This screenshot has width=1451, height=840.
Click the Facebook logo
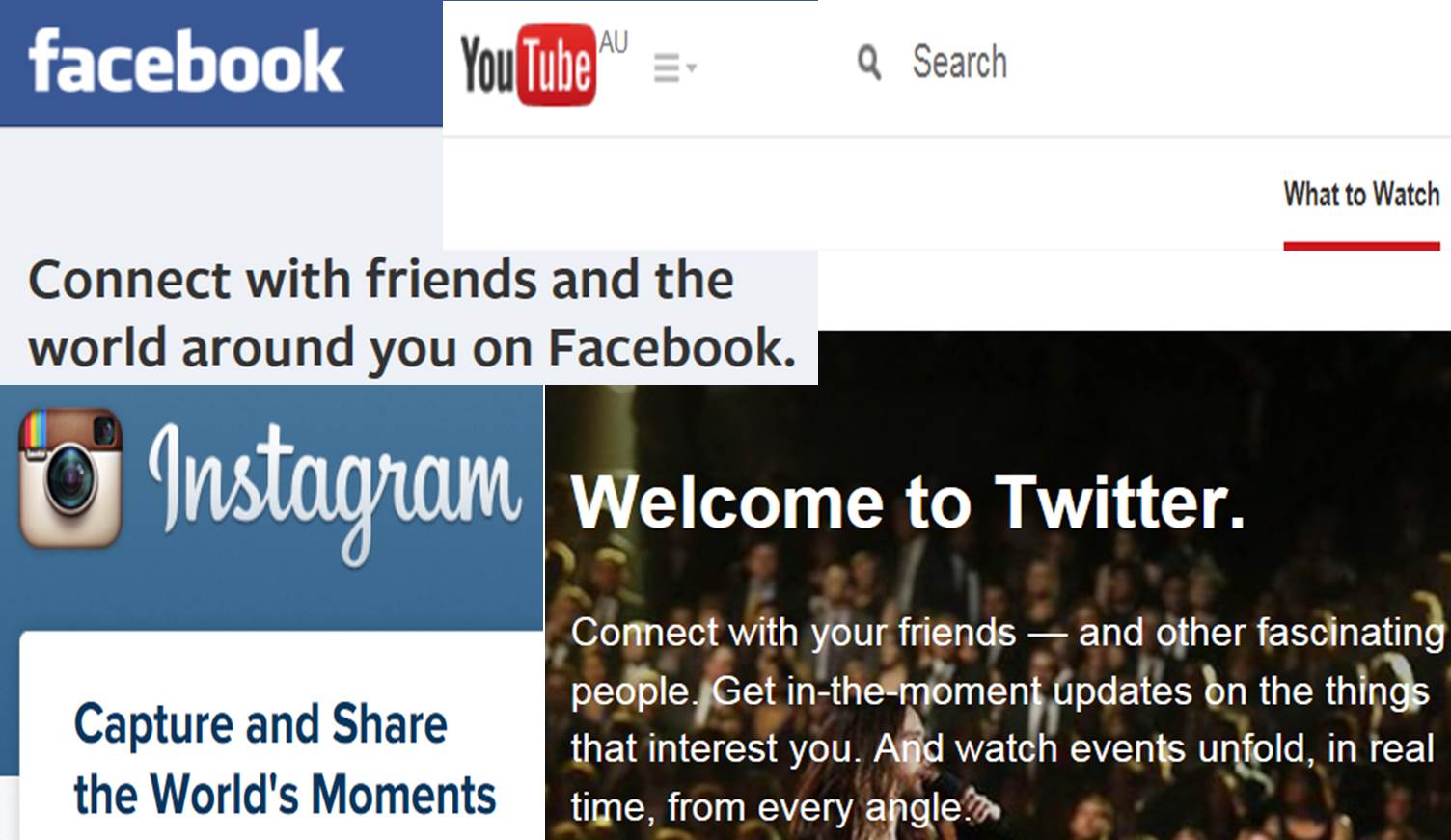[x=185, y=61]
